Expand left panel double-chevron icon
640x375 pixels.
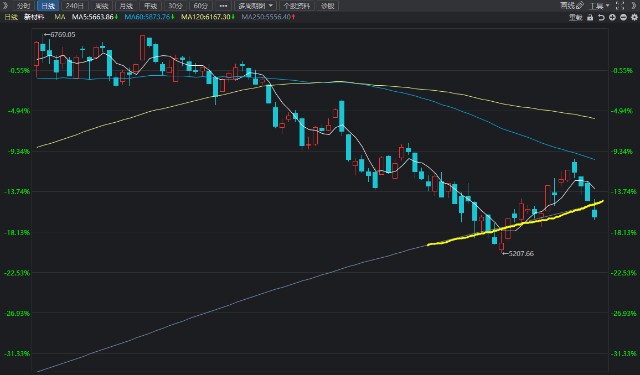pyautogui.click(x=5, y=6)
